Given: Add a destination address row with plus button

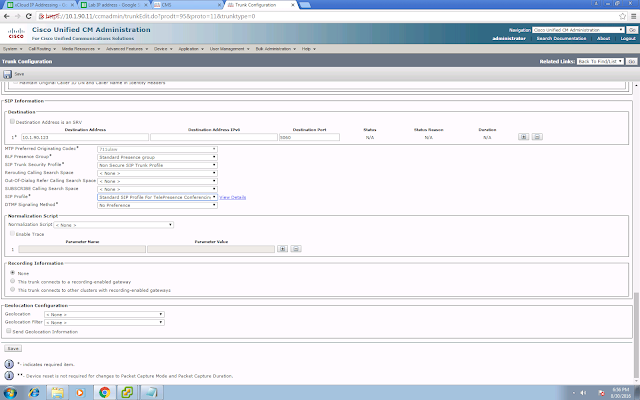Looking at the screenshot, I should [523, 137].
